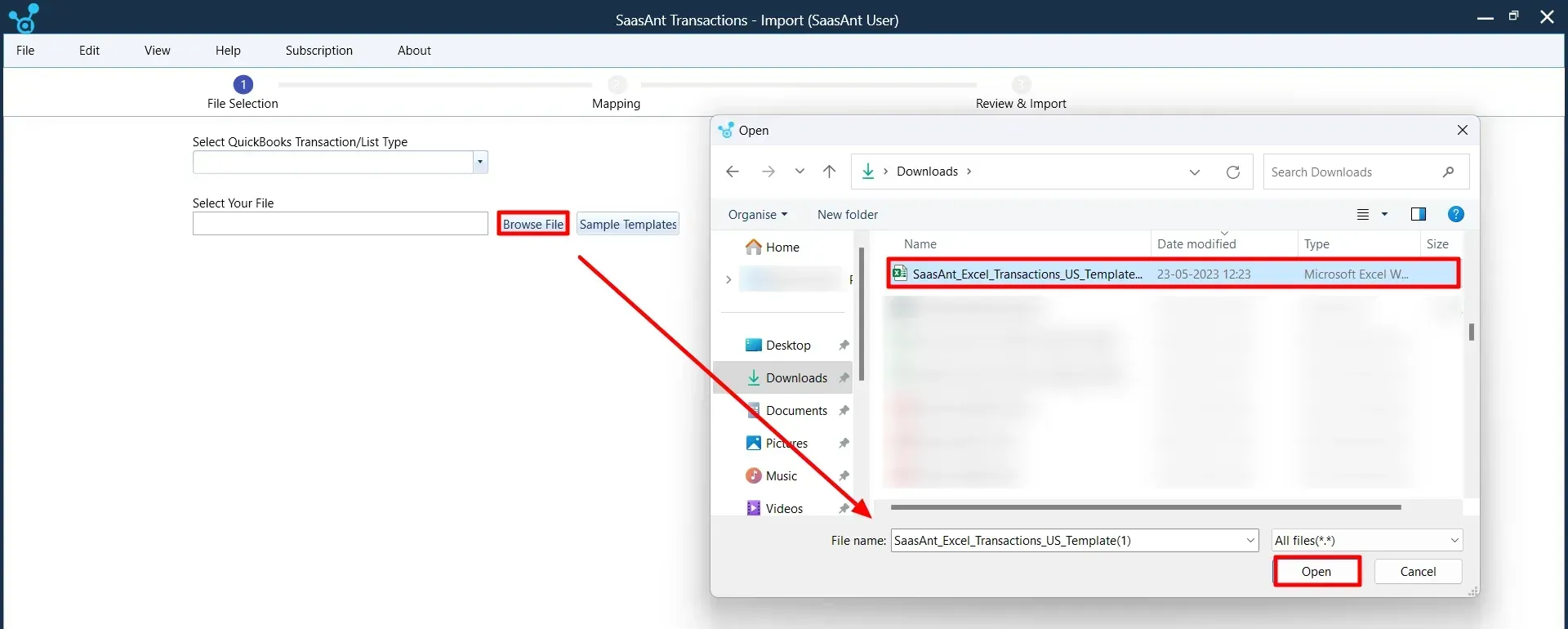Viewport: 1568px width, 629px height.
Task: Click step 1 File Selection circle
Action: pyautogui.click(x=243, y=84)
